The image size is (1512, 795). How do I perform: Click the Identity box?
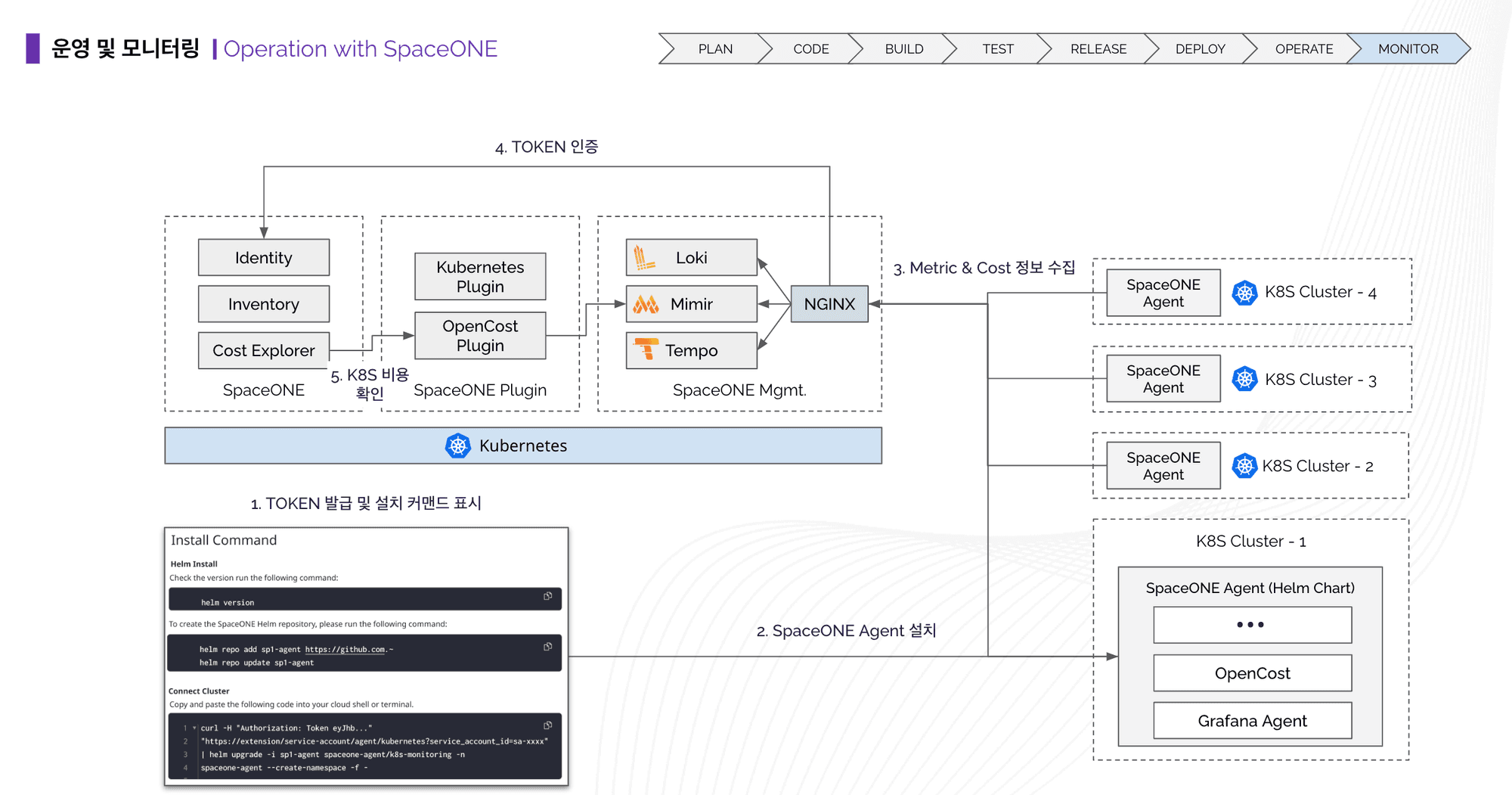pos(264,258)
